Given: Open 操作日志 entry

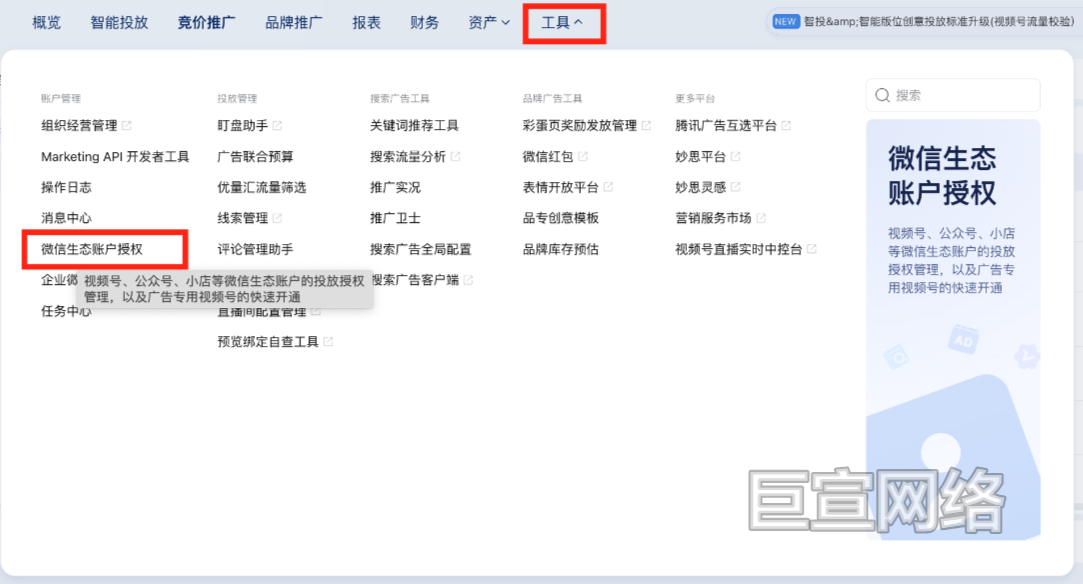Looking at the screenshot, I should tap(66, 187).
